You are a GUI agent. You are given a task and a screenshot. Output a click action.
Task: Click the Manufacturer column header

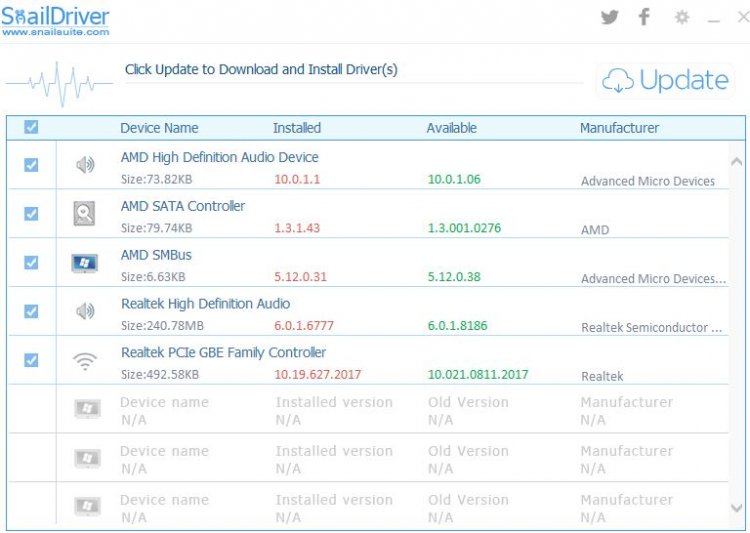click(619, 128)
